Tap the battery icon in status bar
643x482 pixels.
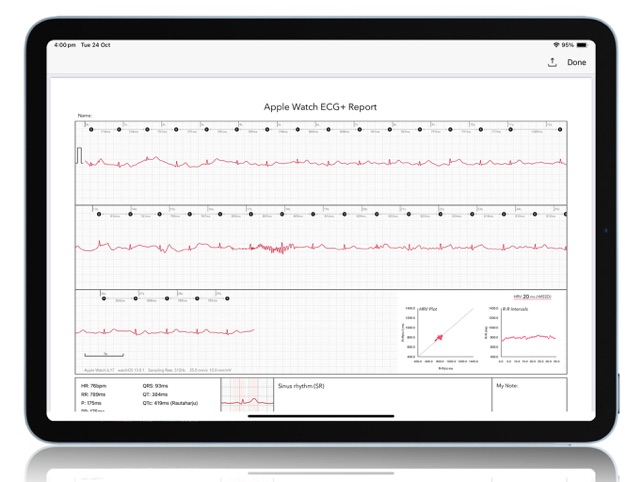coord(581,45)
